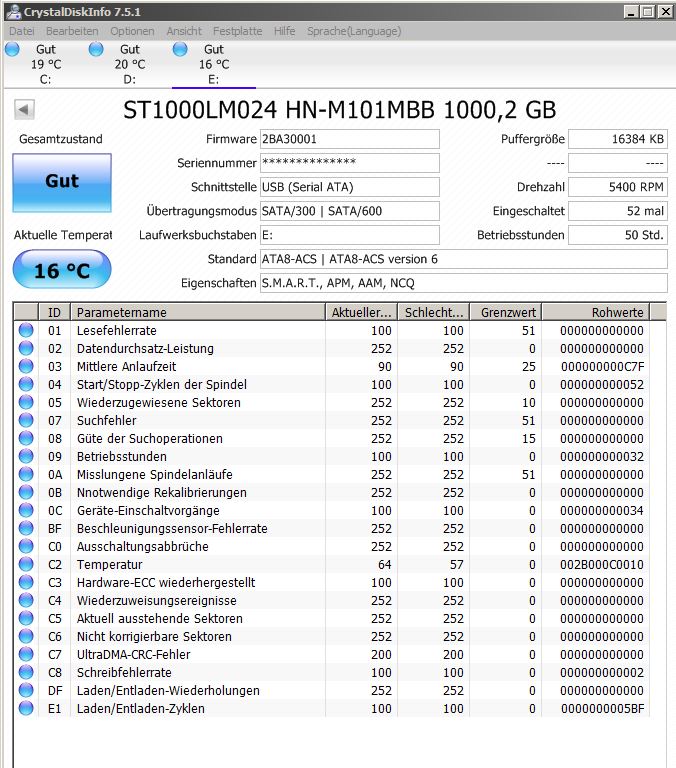Click status icon of Datendurchsatz-Leistung row
Viewport: 676px width, 768px height.
click(26, 349)
